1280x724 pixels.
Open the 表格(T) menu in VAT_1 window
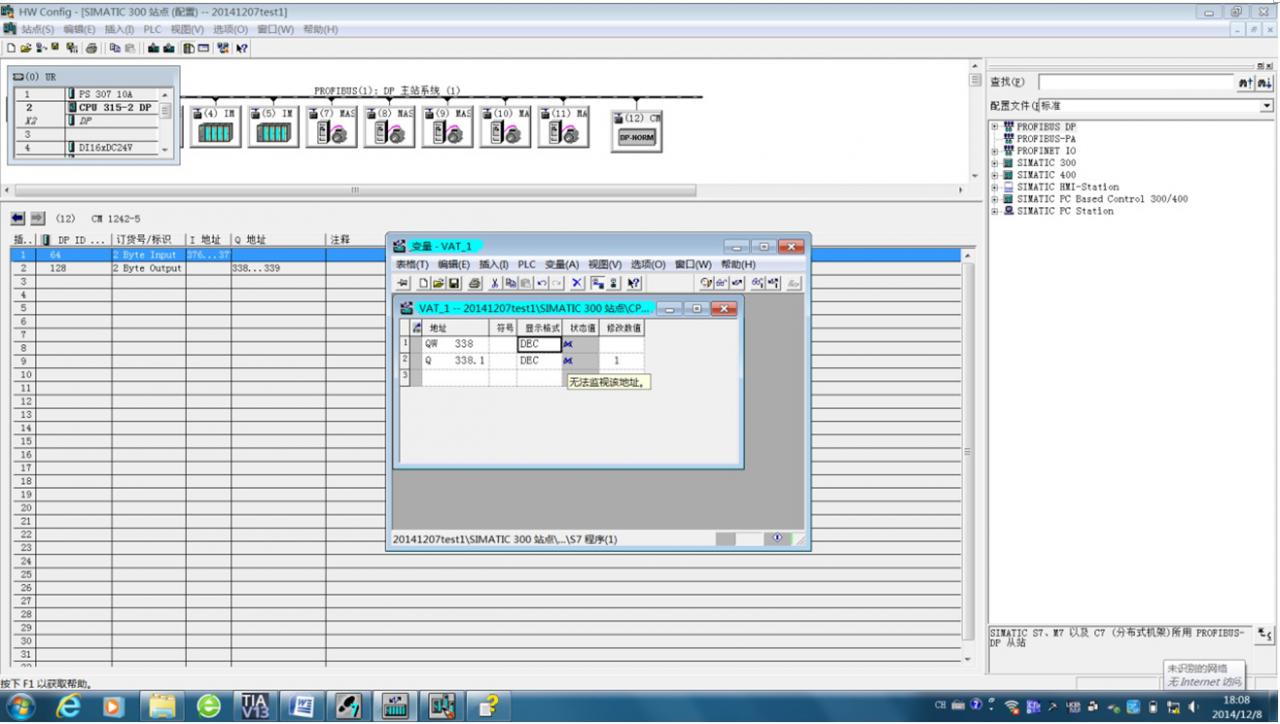tap(412, 265)
